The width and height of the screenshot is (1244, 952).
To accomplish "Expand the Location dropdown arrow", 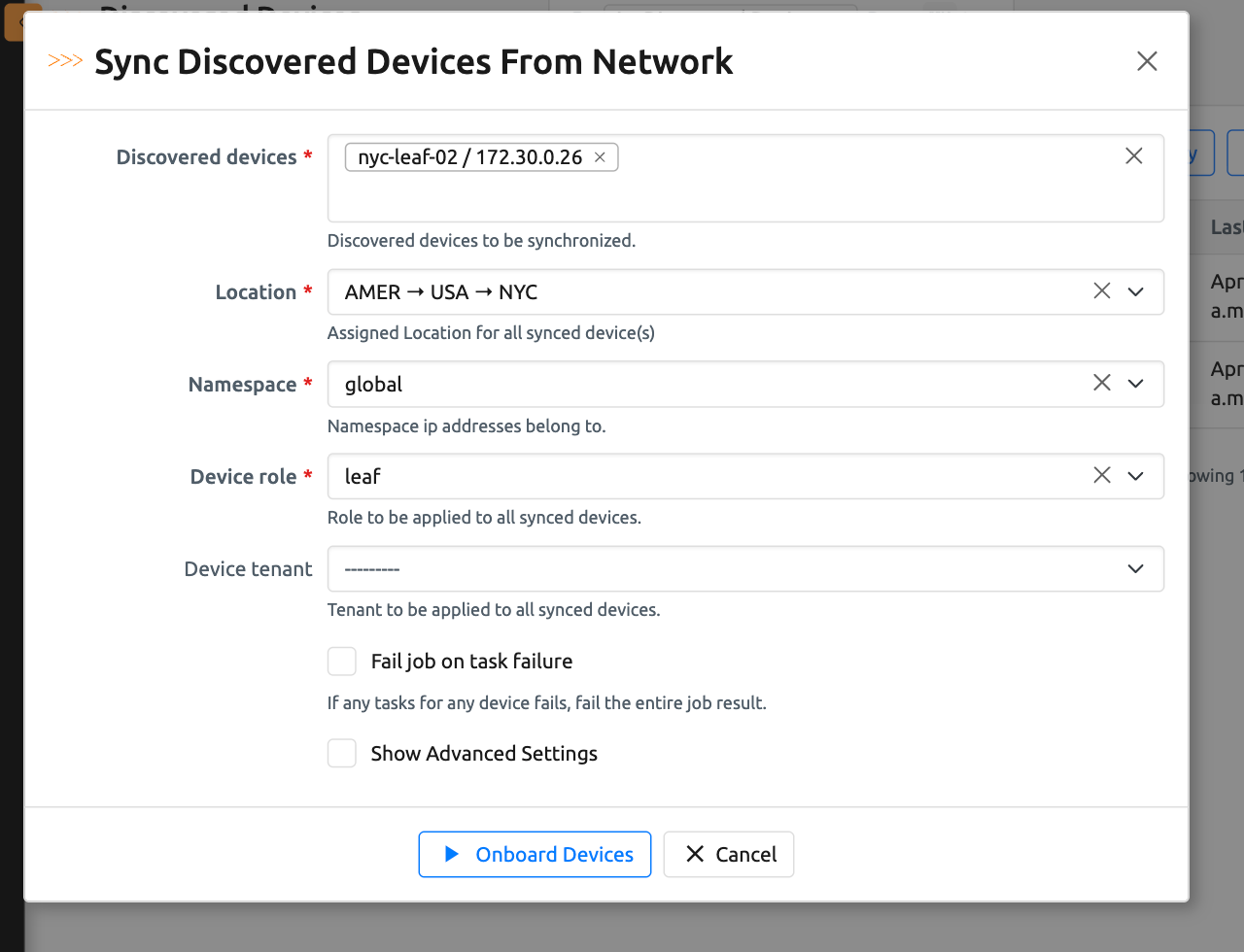I will click(1135, 291).
